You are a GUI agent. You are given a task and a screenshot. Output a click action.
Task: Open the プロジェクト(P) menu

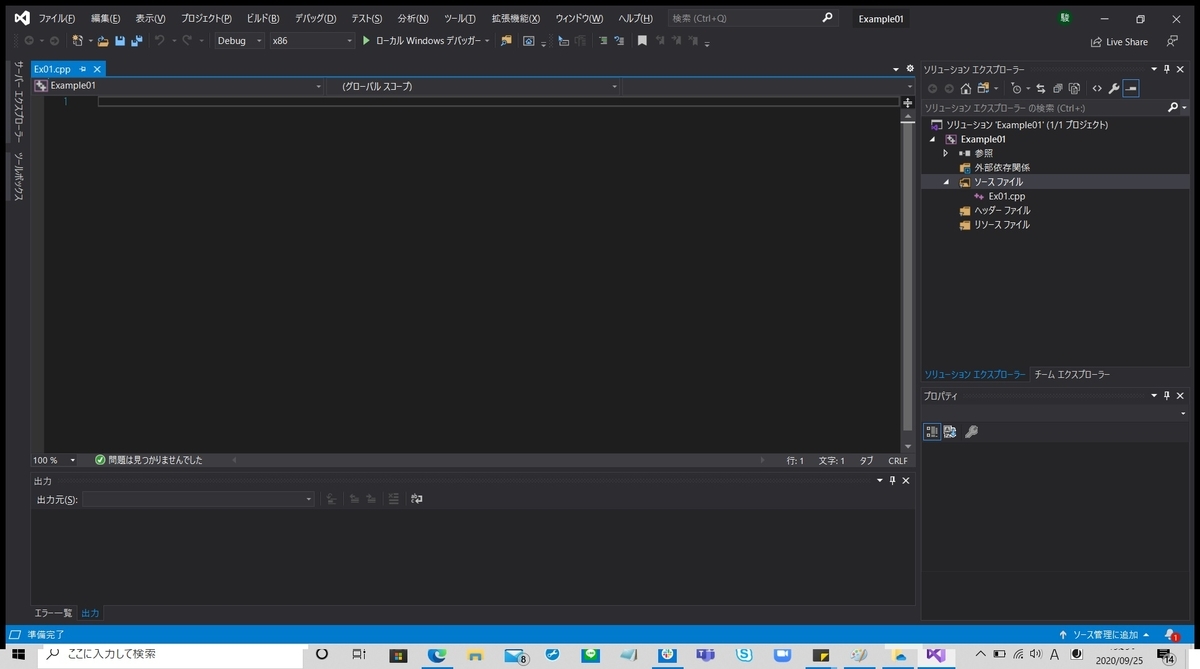tap(206, 19)
